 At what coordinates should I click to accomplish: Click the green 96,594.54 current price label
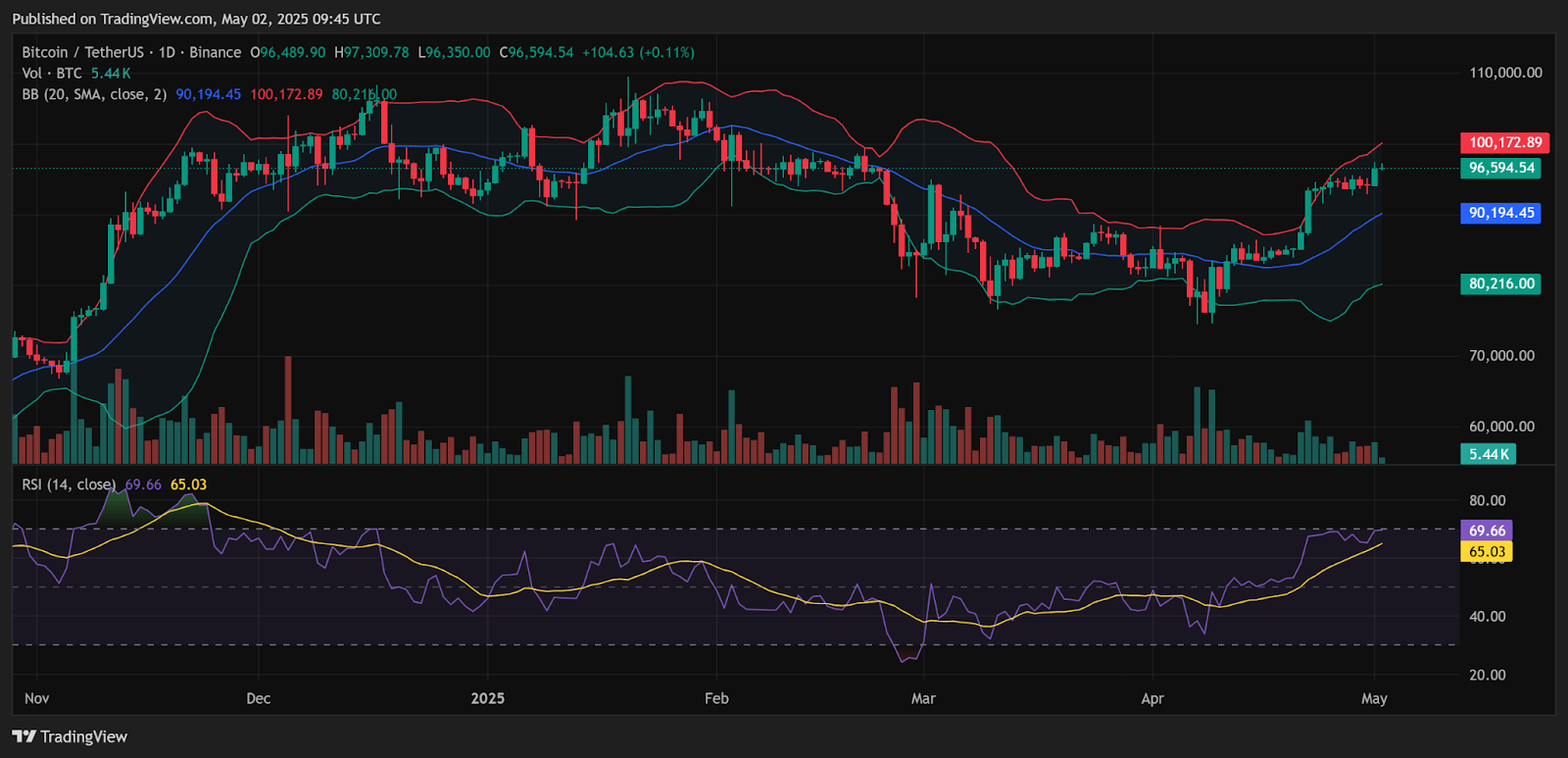click(x=1500, y=169)
